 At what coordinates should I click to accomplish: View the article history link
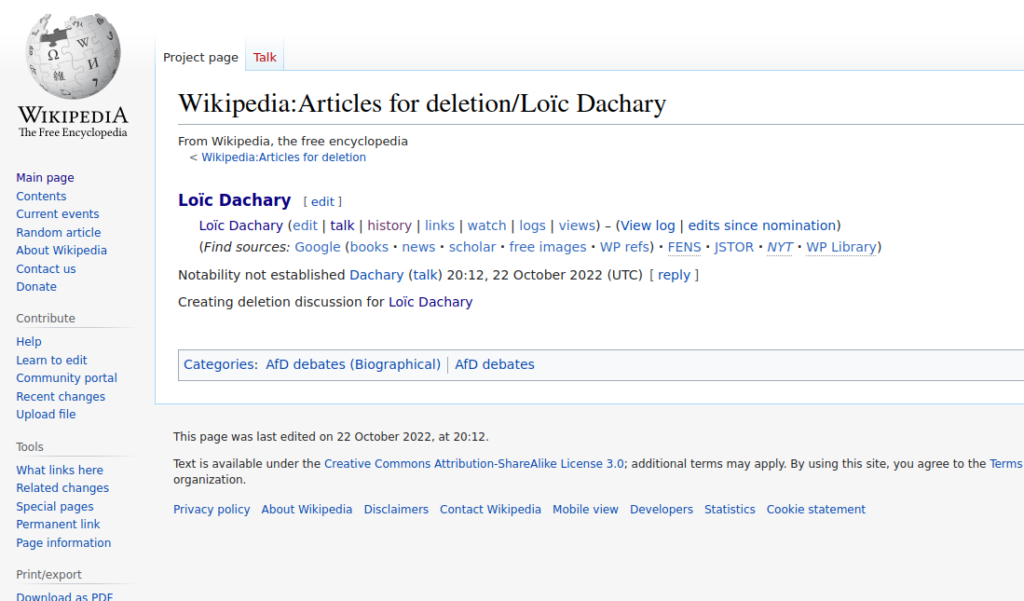point(389,225)
